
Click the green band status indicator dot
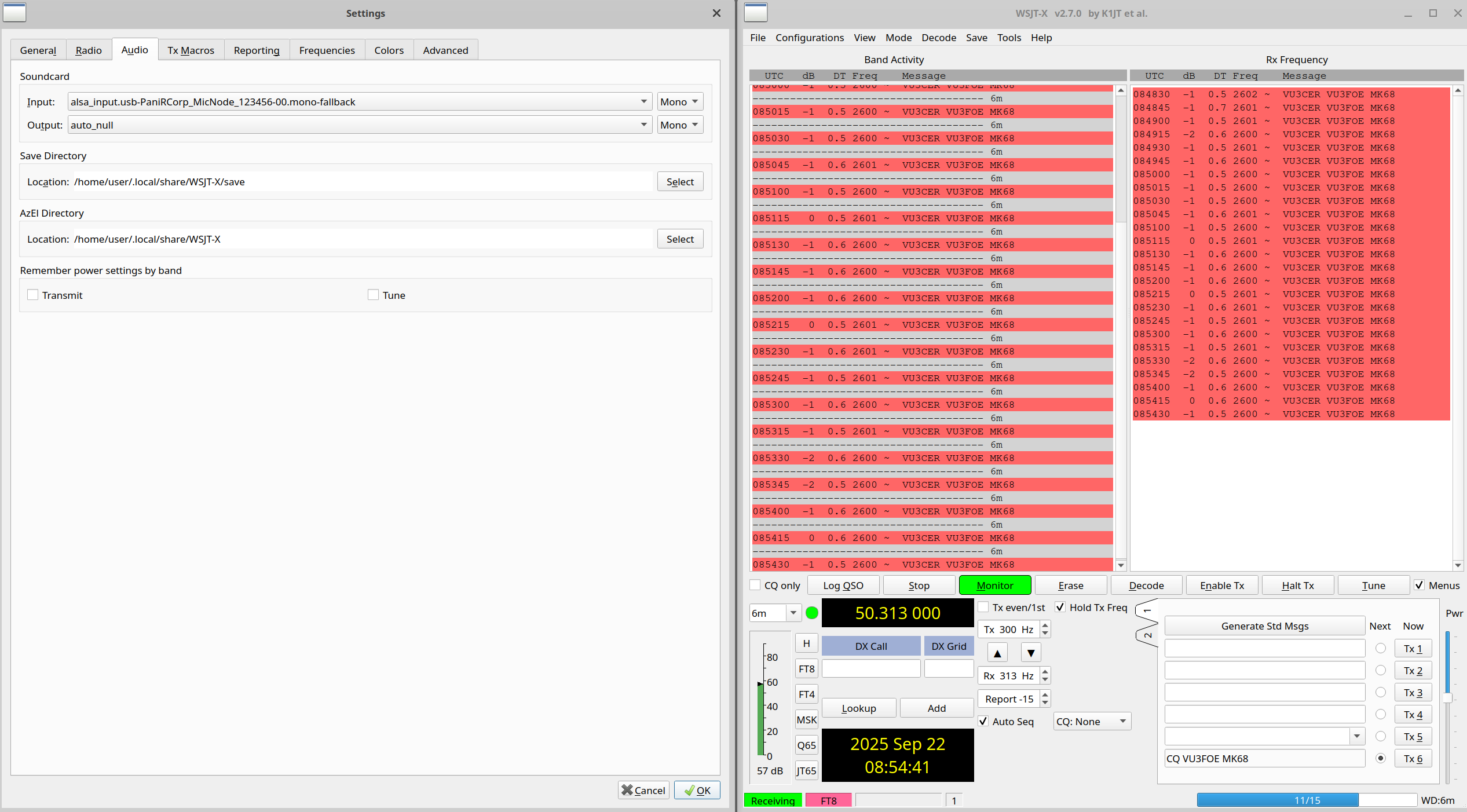click(x=812, y=613)
